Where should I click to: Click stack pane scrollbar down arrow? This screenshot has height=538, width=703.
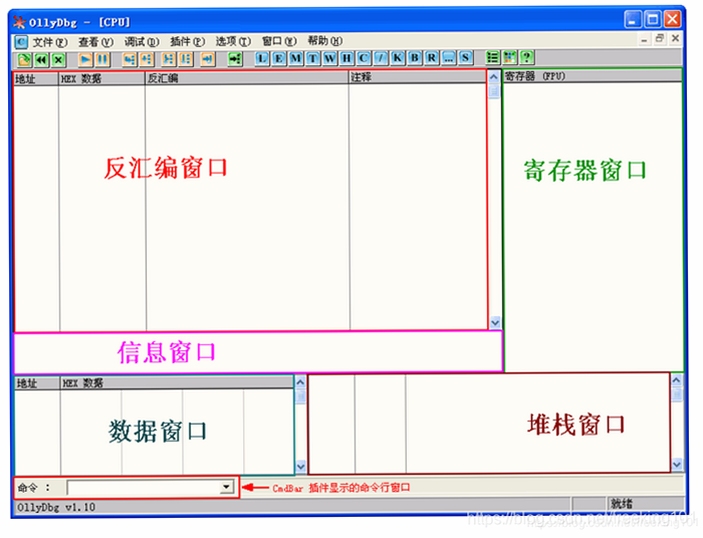(677, 464)
